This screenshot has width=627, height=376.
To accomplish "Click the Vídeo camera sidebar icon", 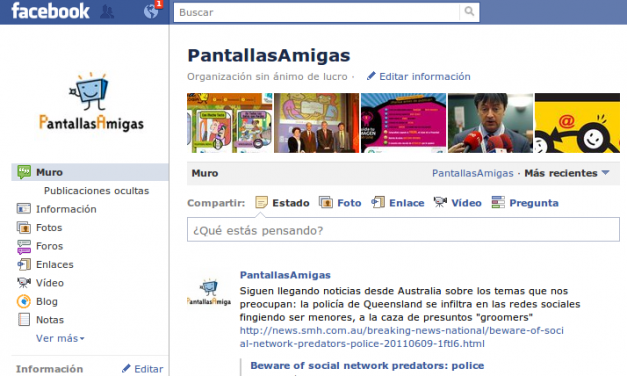I will tap(24, 283).
